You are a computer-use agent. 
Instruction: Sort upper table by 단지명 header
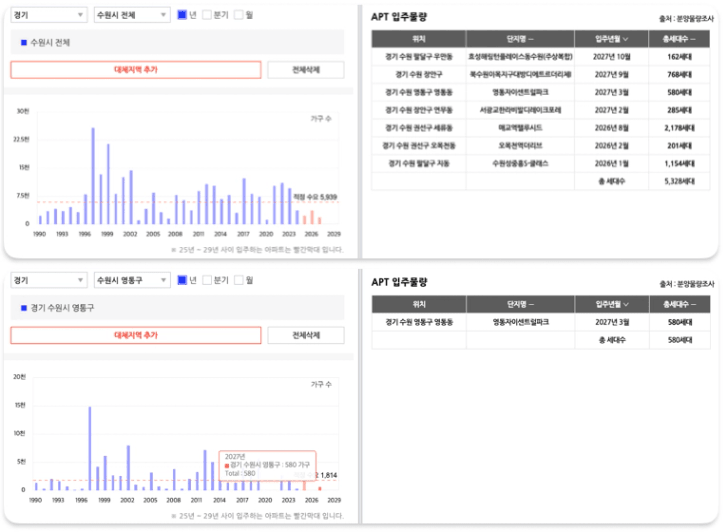coord(520,39)
